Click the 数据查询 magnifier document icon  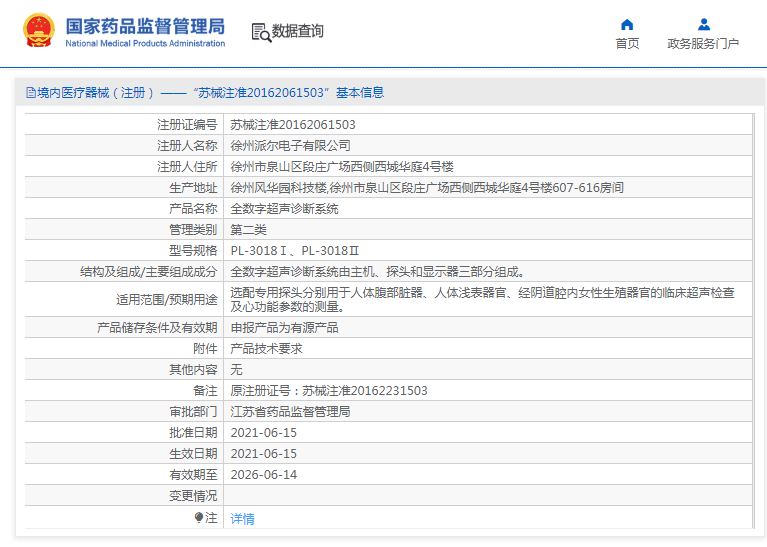click(x=260, y=32)
